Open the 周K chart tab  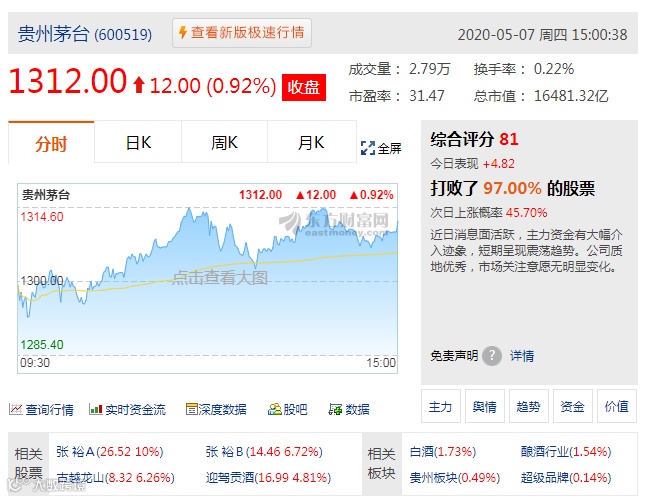(224, 143)
